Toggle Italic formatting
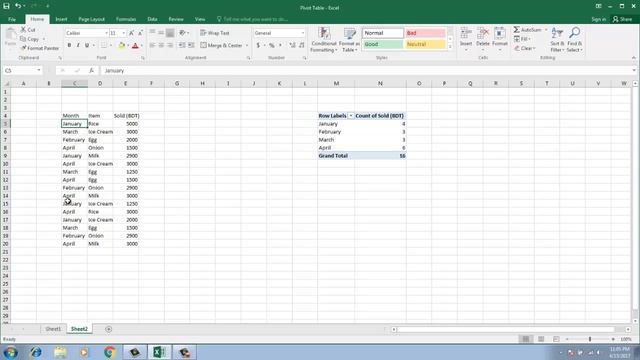640x360 pixels. point(78,45)
